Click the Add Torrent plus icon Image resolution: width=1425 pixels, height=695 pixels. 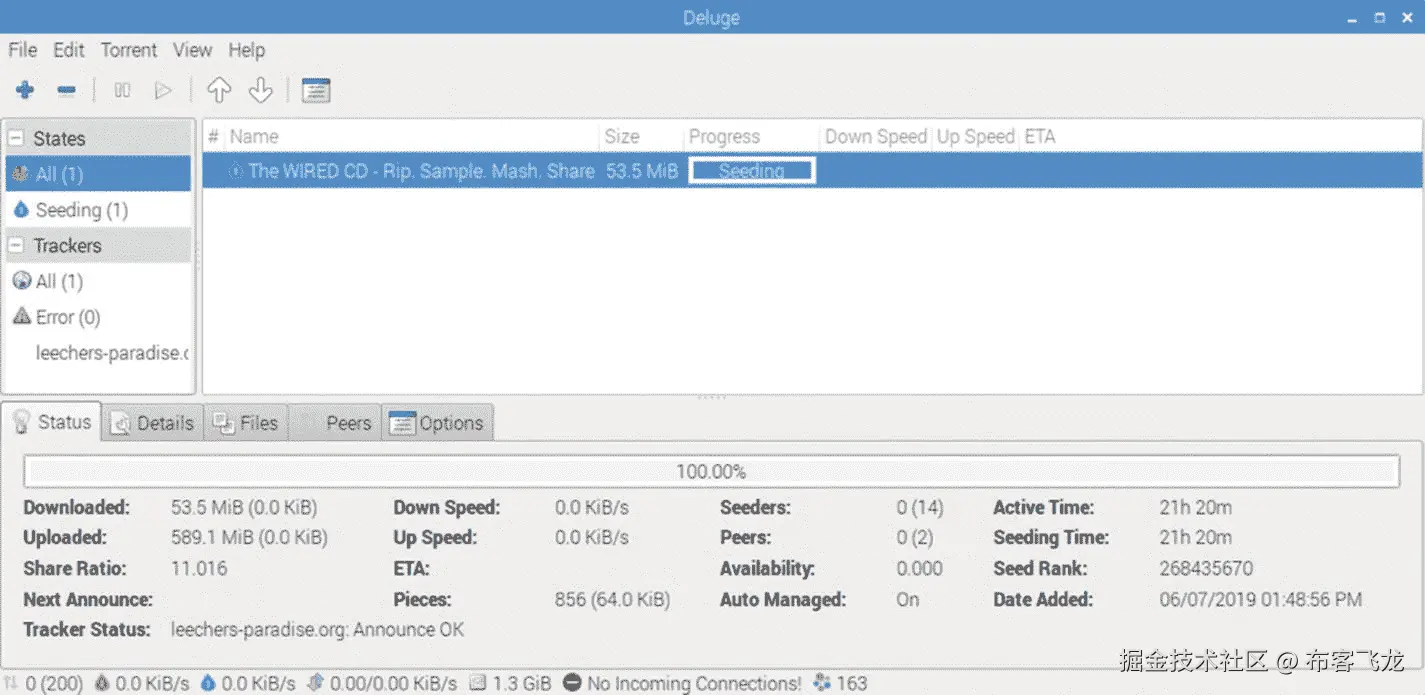pyautogui.click(x=25, y=91)
